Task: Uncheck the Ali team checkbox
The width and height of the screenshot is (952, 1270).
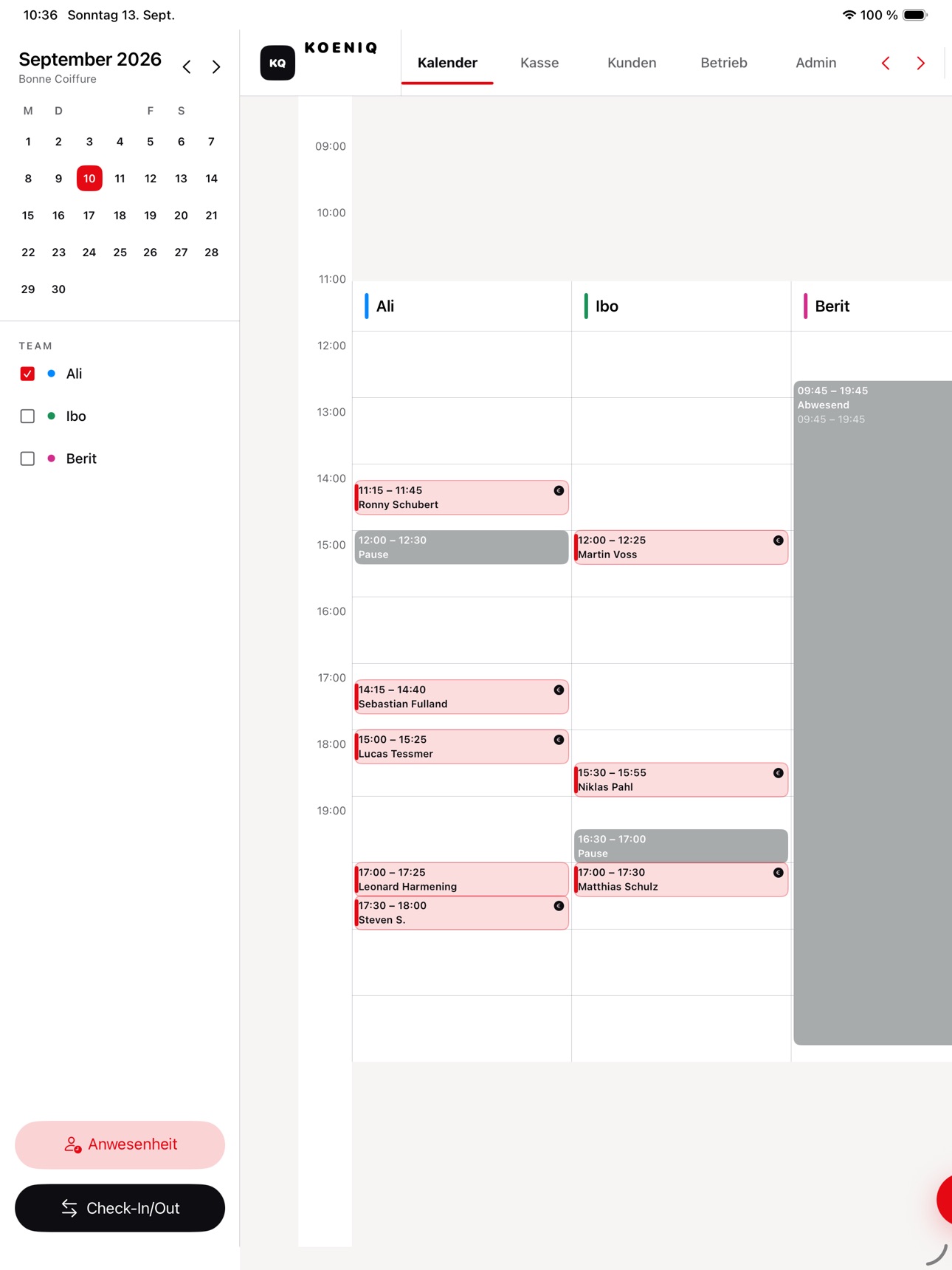Action: pos(27,374)
